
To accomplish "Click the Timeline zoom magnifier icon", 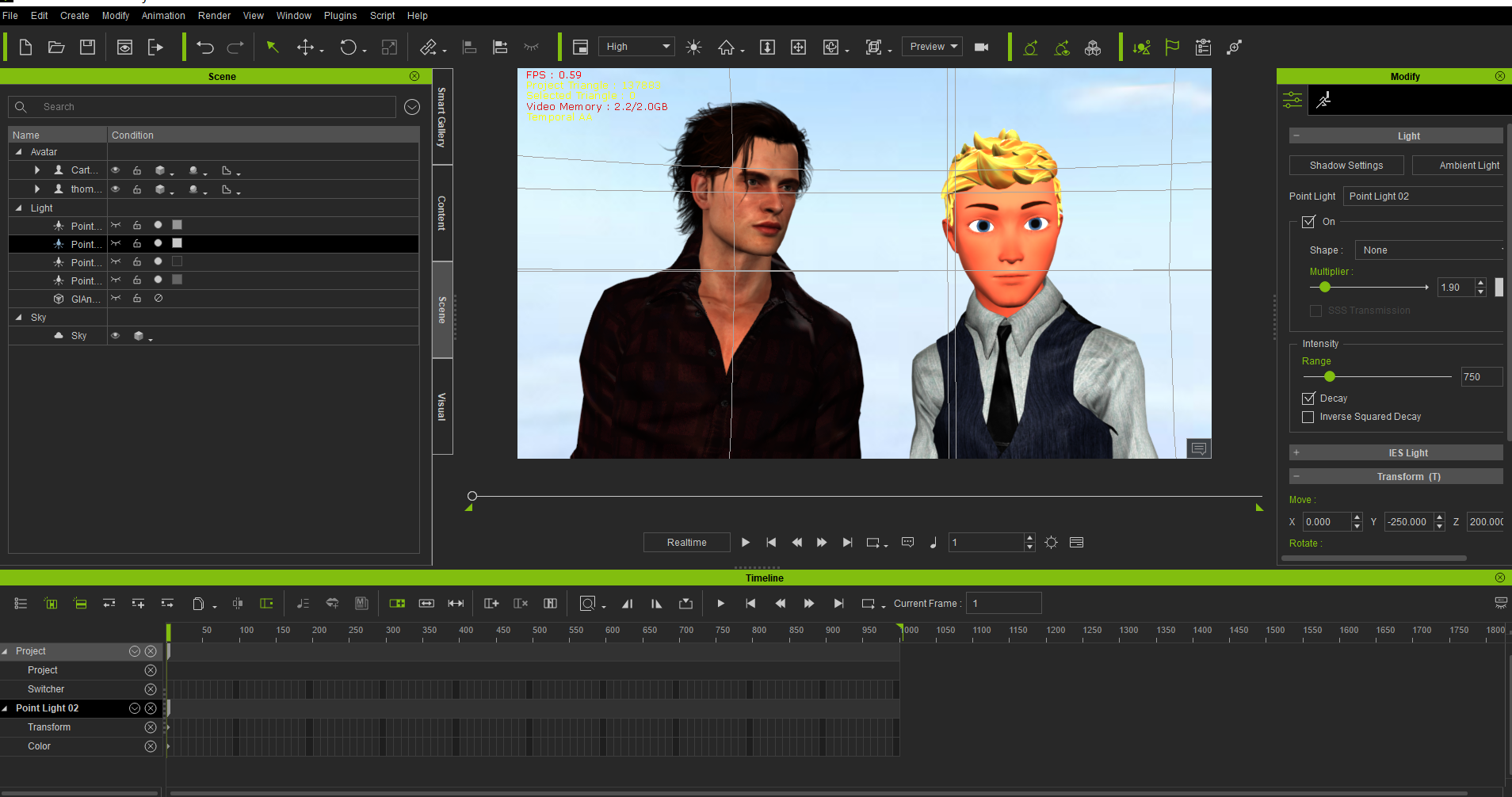I will 587,604.
